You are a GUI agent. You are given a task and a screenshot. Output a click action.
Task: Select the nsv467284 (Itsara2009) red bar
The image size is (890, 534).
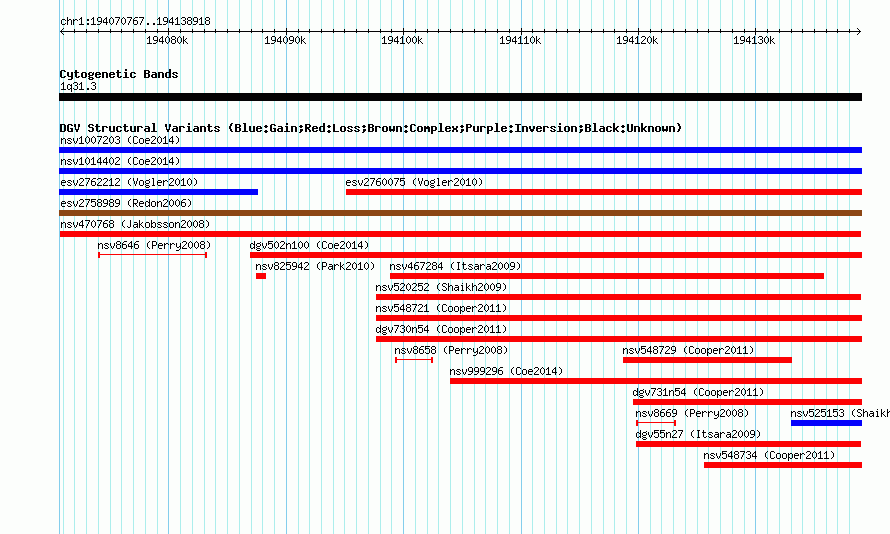607,276
